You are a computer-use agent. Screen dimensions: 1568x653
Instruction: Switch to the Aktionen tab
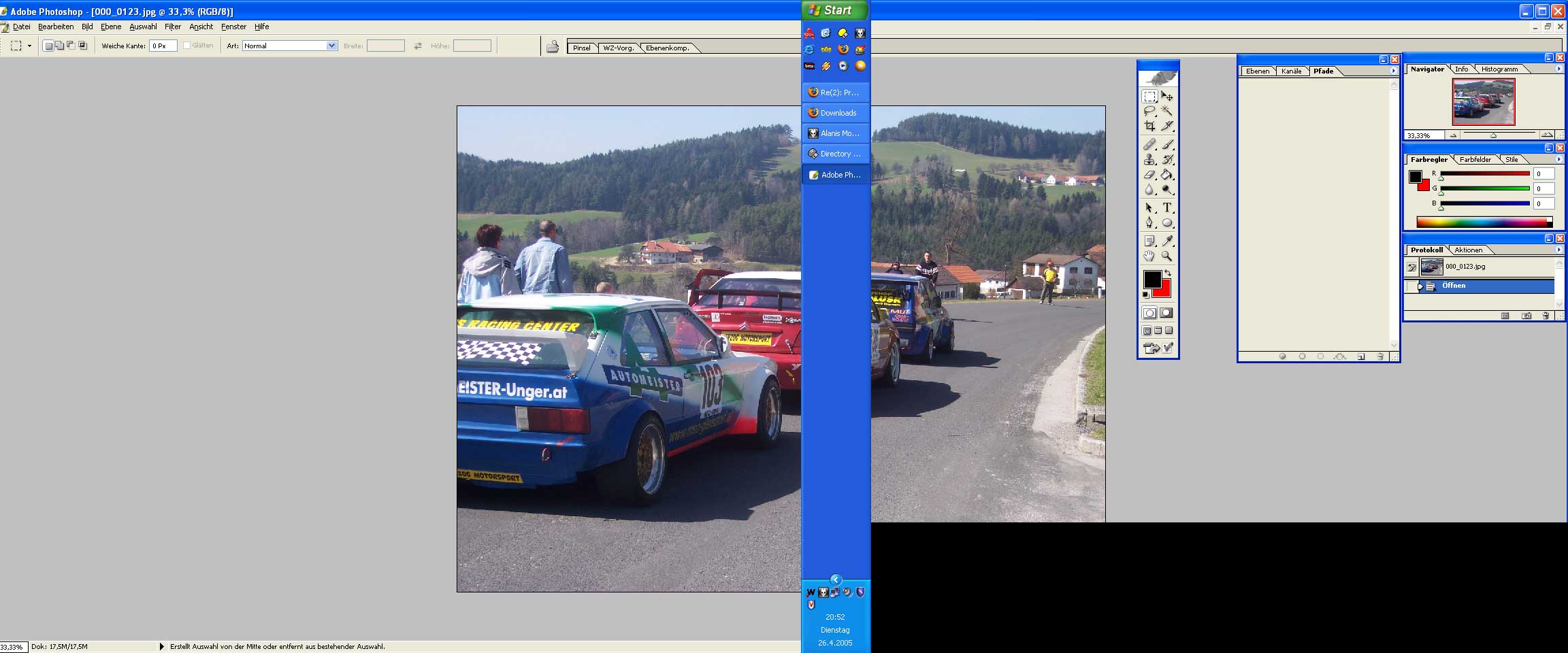[1468, 250]
